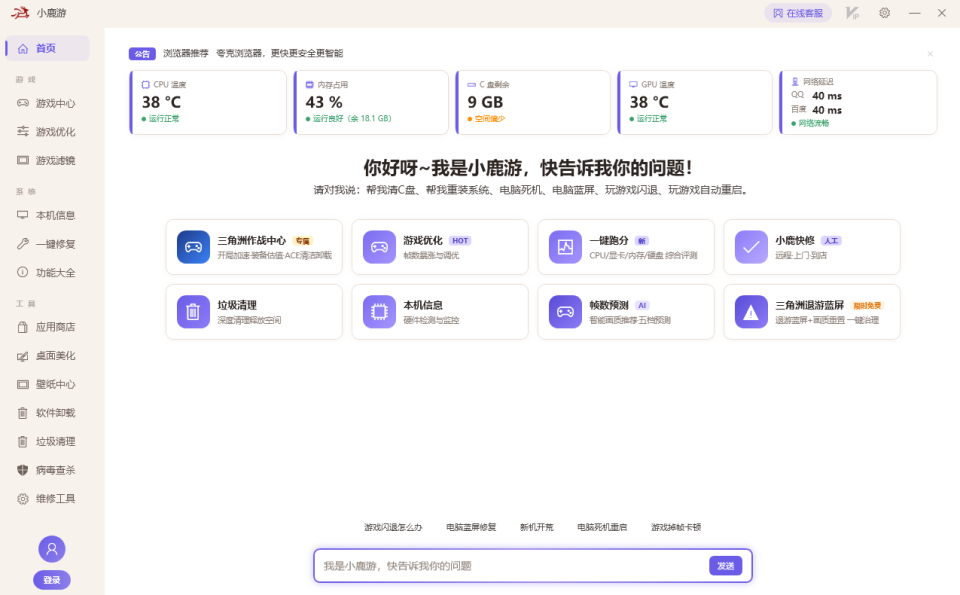Select 游戏优化 in sidebar
This screenshot has height=595, width=960.
click(x=48, y=132)
